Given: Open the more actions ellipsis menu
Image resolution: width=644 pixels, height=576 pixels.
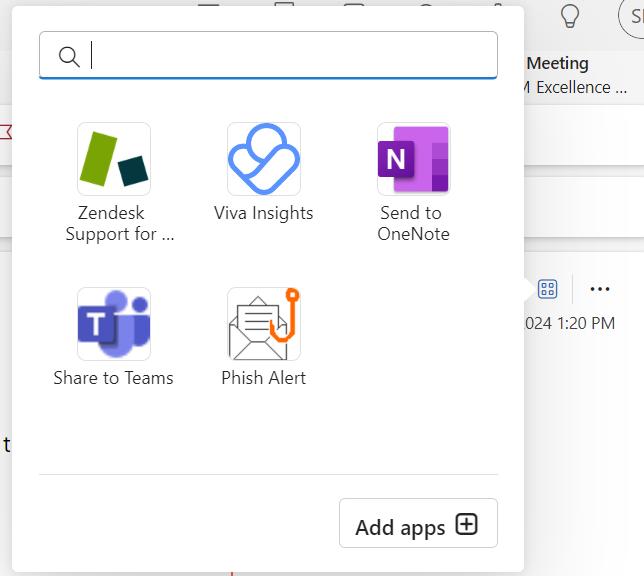Looking at the screenshot, I should pyautogui.click(x=600, y=289).
